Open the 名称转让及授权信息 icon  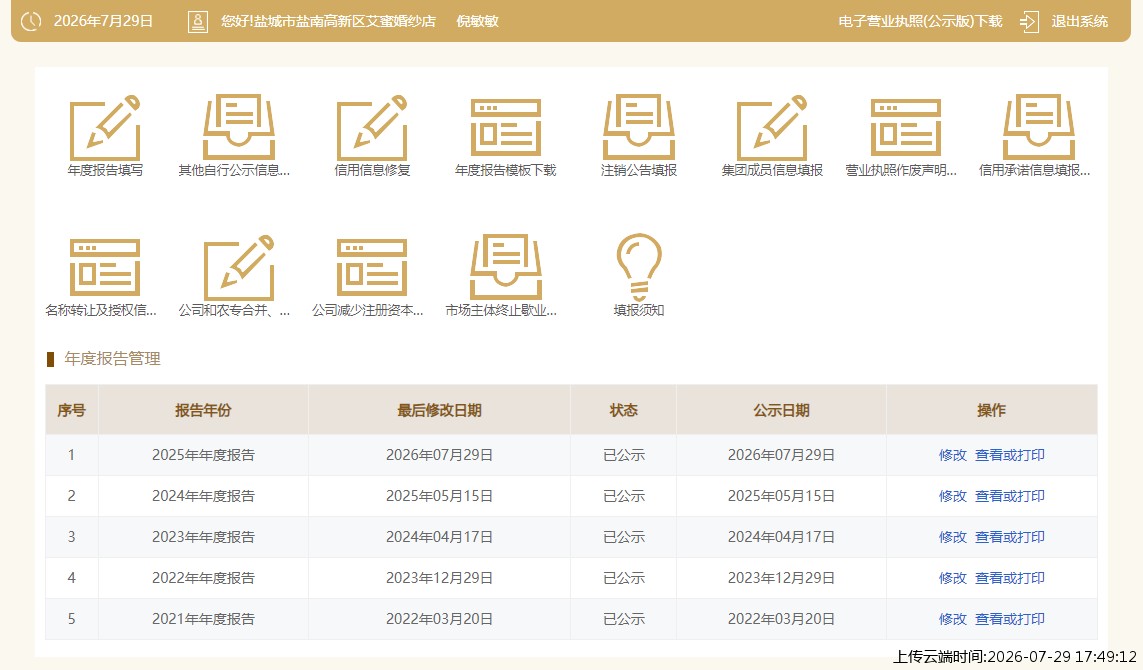105,268
